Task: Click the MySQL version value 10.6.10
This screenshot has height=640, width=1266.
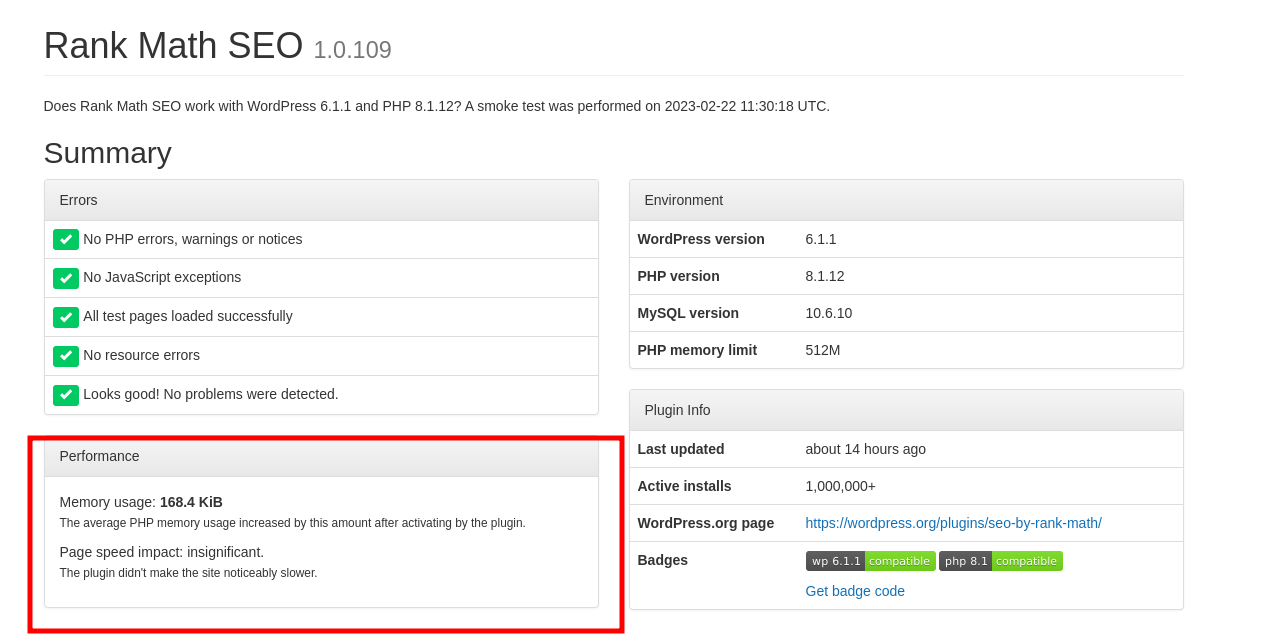Action: pos(829,313)
